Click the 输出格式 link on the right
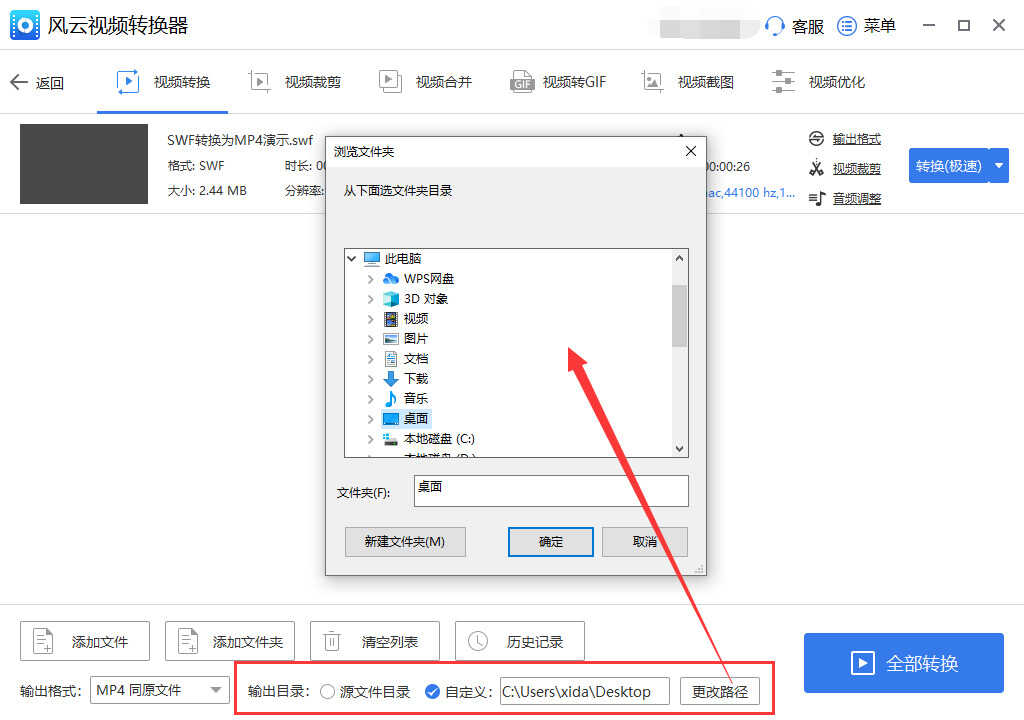 (x=857, y=139)
